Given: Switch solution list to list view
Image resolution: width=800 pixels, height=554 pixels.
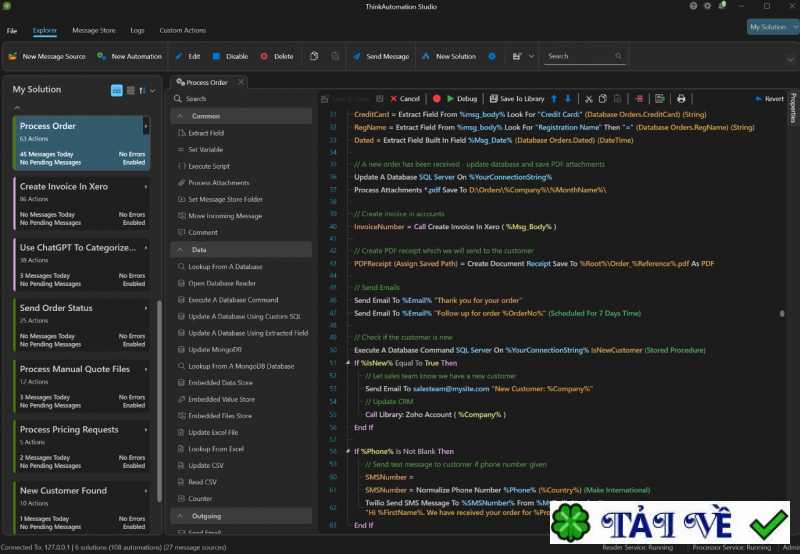Looking at the screenshot, I should coord(130,91).
